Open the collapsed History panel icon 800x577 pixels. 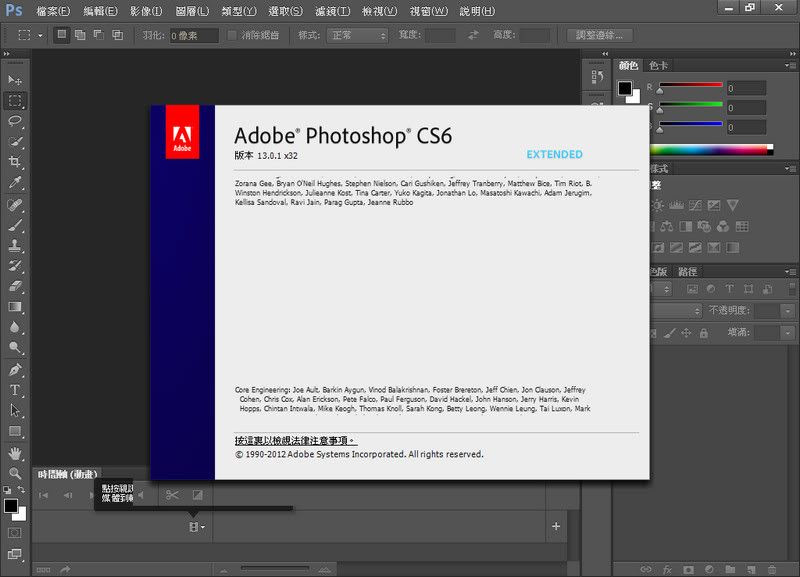click(597, 77)
